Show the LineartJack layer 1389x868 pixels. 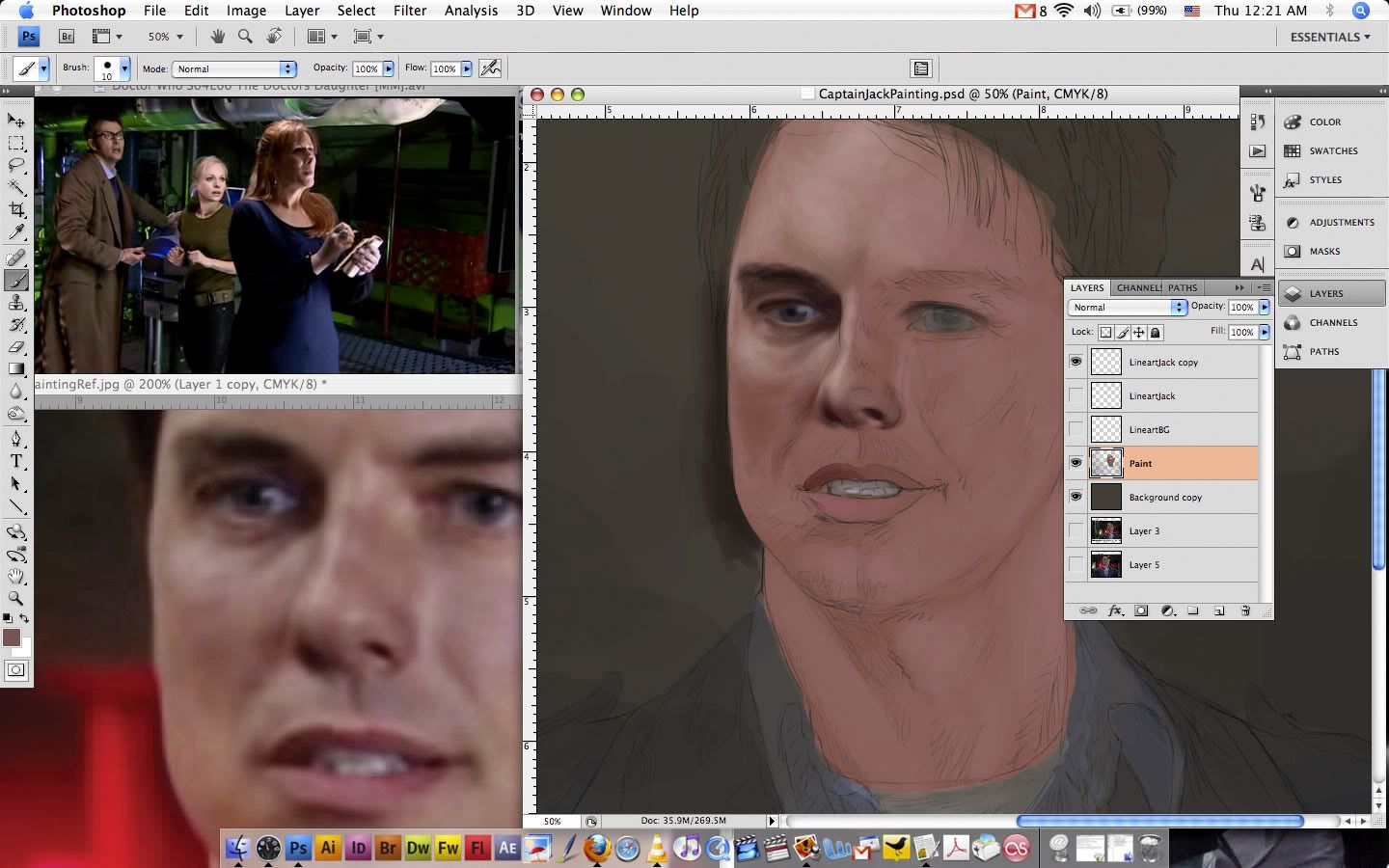click(1076, 395)
